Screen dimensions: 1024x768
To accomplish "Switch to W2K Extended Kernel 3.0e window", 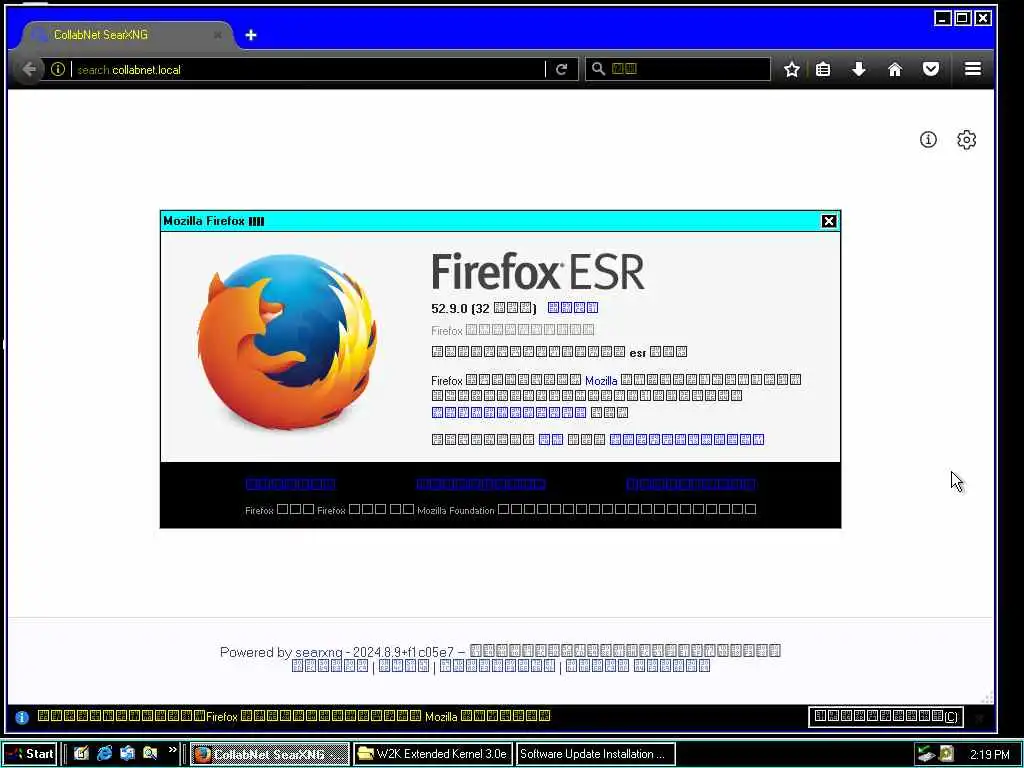I will [x=433, y=754].
